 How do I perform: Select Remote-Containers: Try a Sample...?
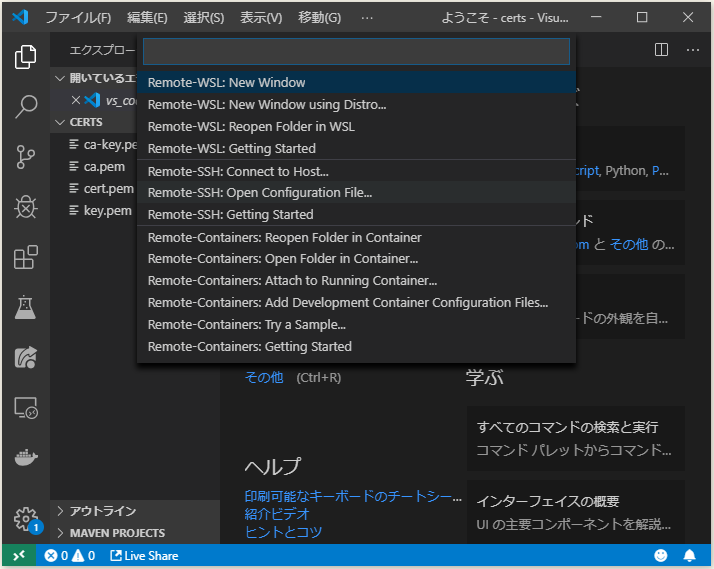pyautogui.click(x=356, y=325)
